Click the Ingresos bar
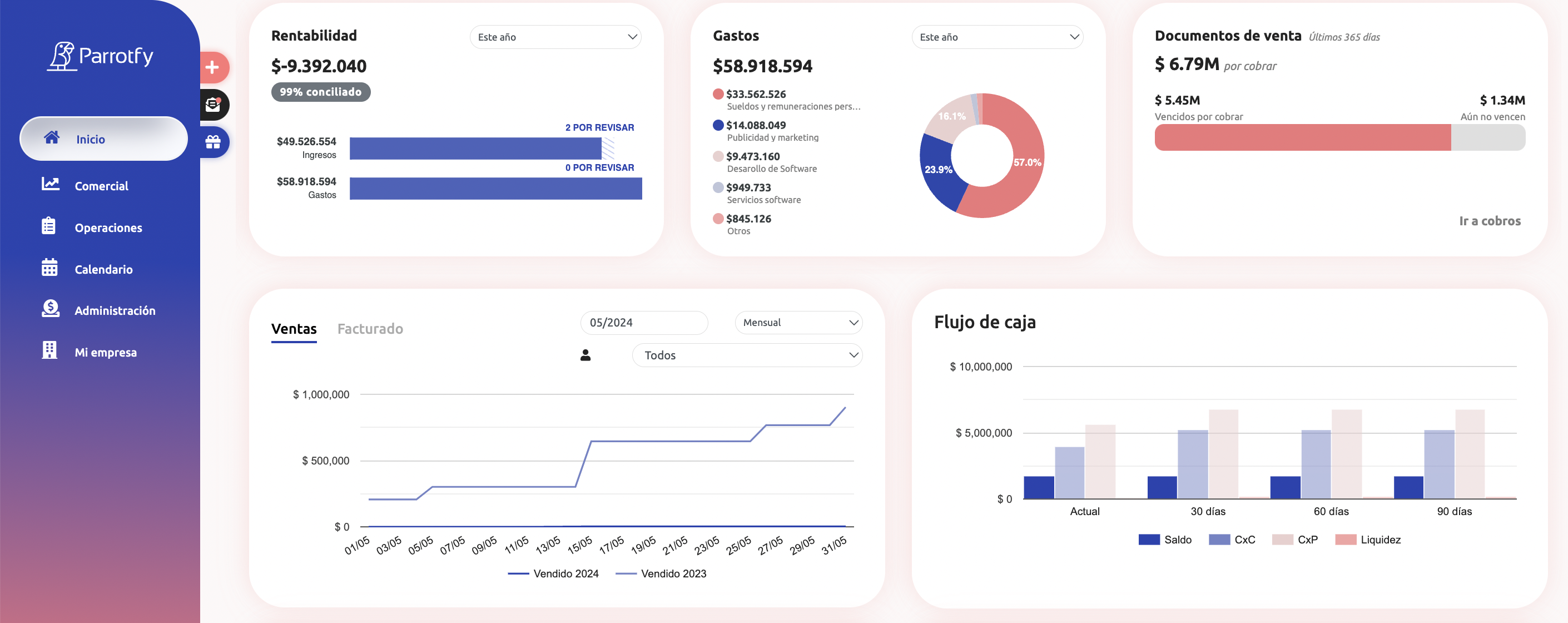Screen dimensions: 1568x623 [475, 149]
